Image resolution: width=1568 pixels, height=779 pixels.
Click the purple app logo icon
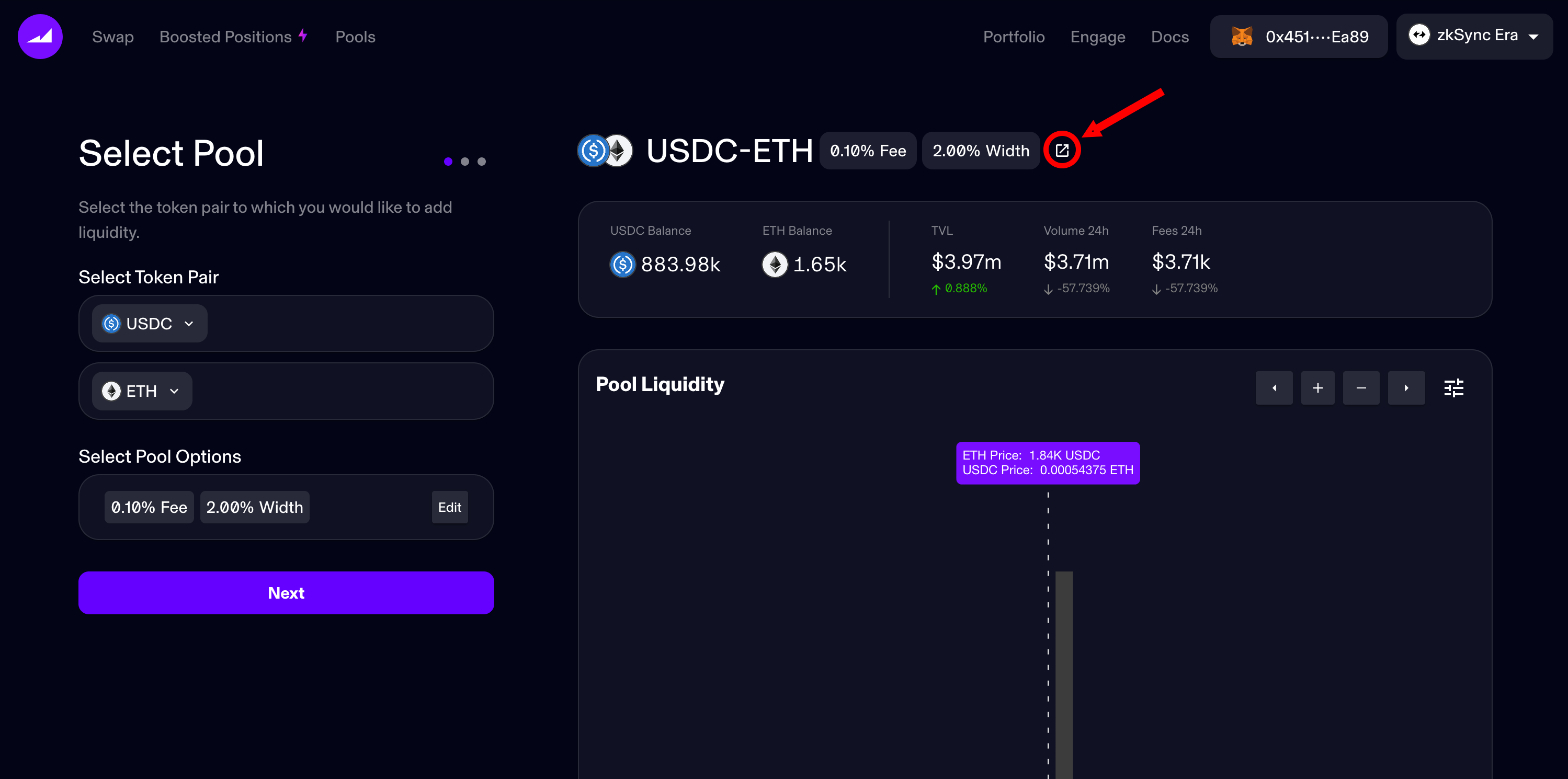coord(40,37)
